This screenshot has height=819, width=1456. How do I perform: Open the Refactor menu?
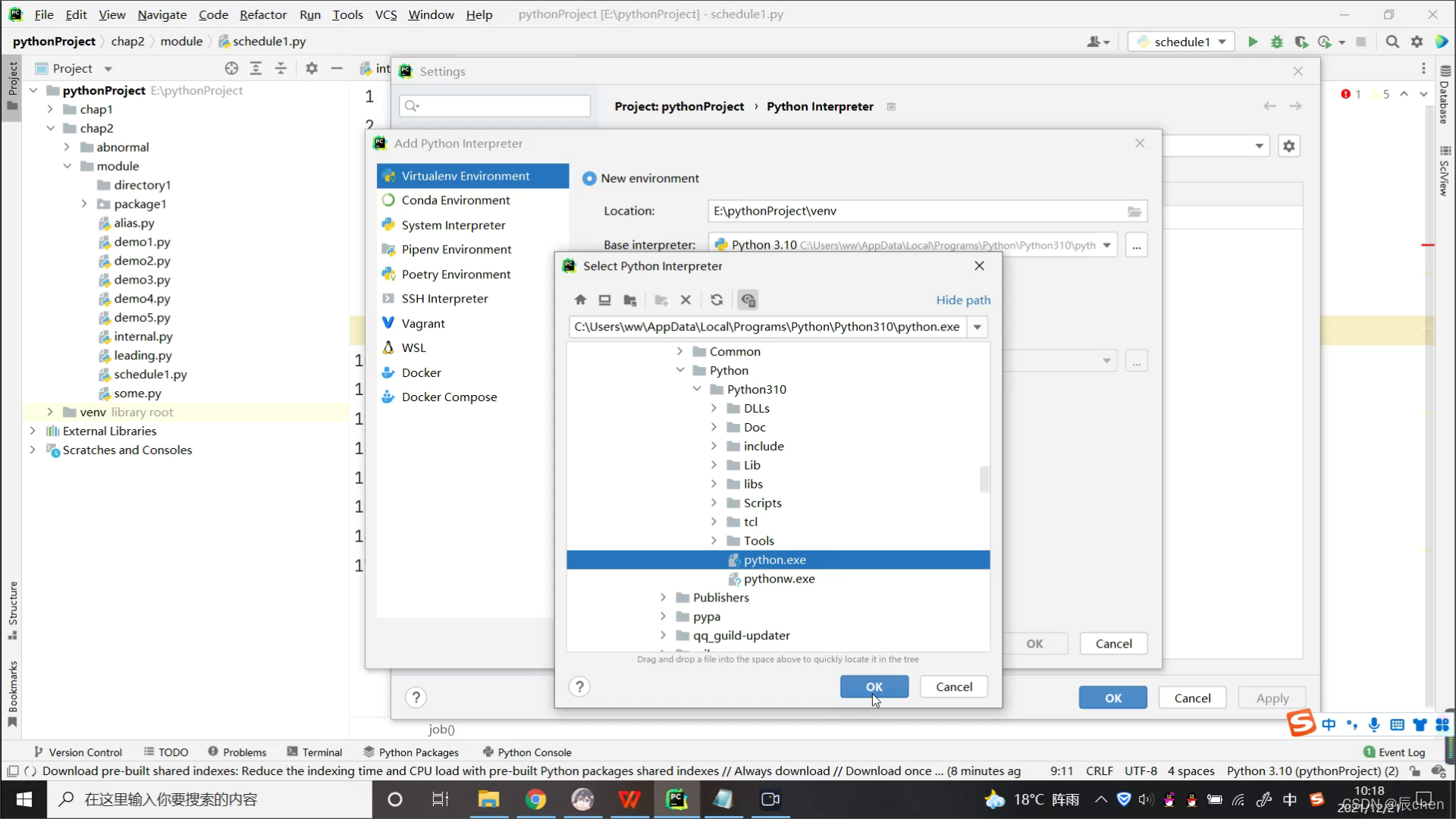pyautogui.click(x=262, y=14)
